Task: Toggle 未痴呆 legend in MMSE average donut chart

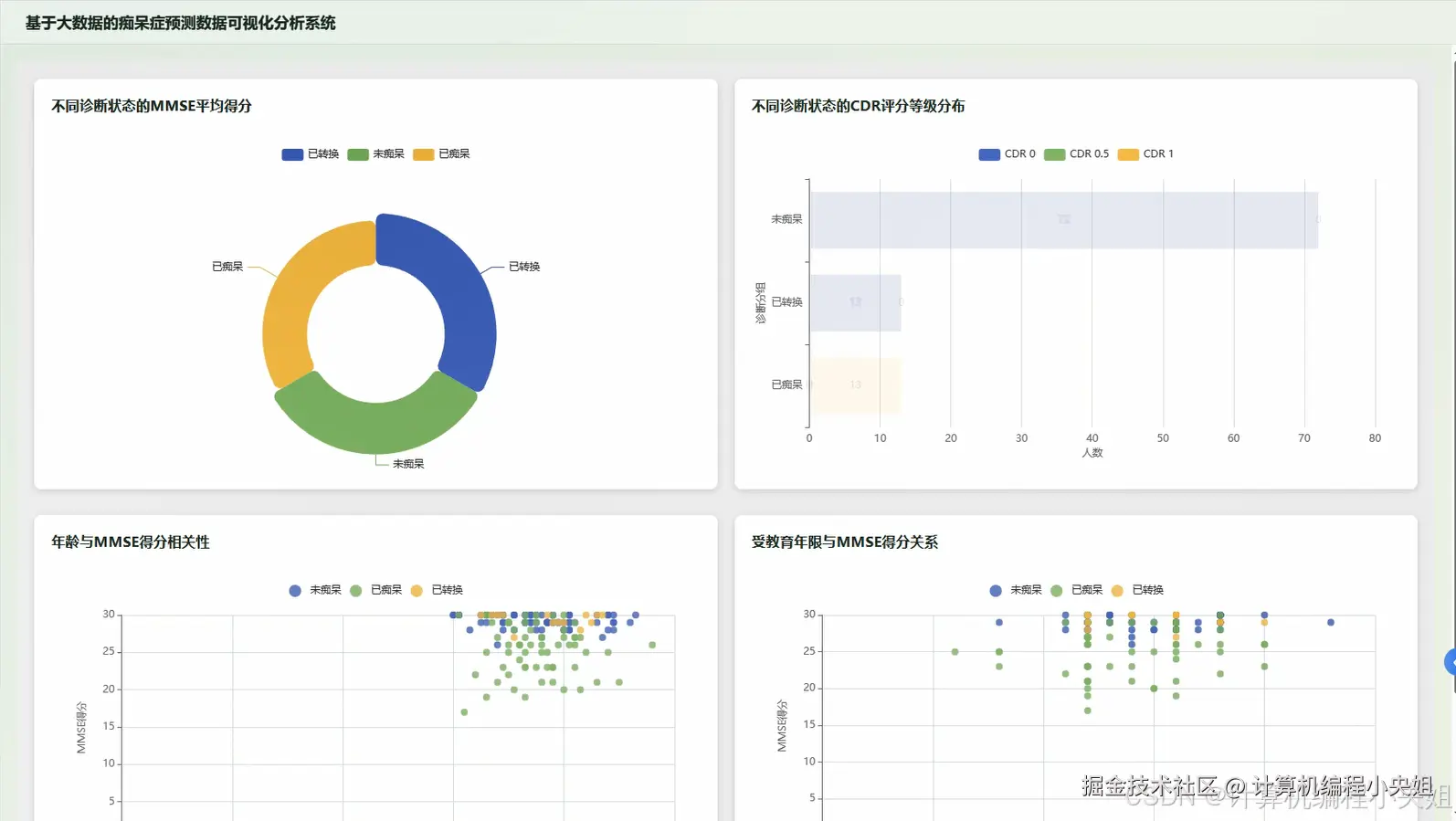Action: 375,154
